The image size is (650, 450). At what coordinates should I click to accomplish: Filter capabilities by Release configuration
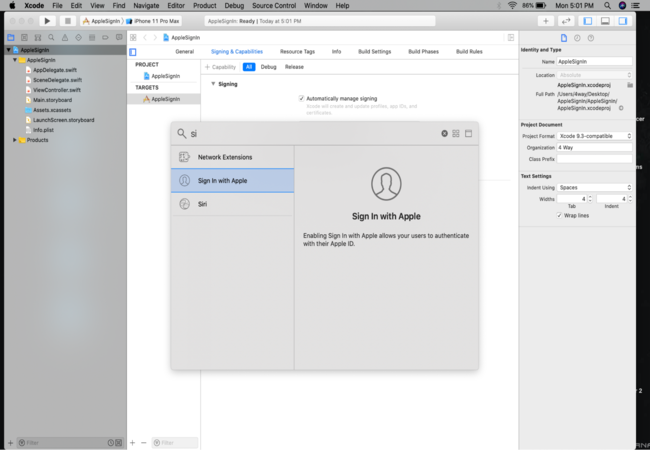click(294, 67)
